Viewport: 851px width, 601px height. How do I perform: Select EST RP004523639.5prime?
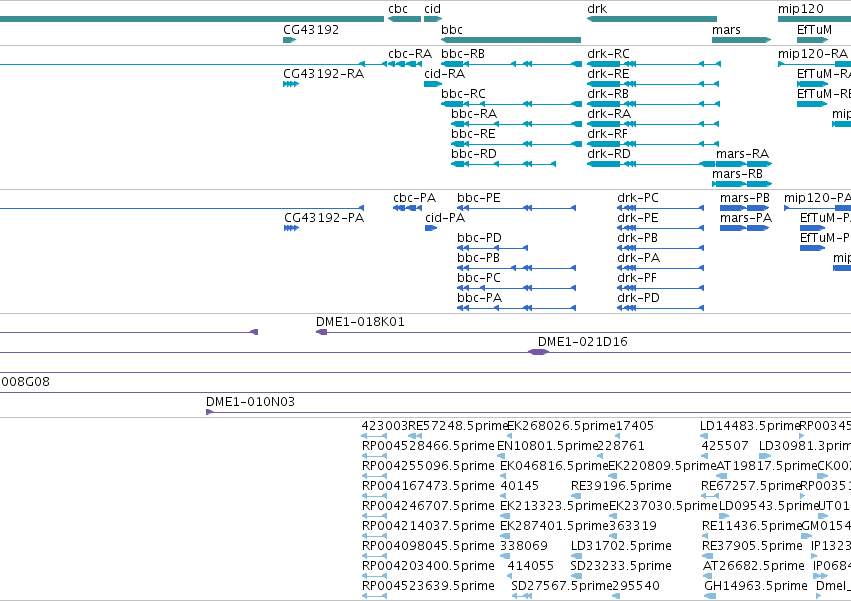pyautogui.click(x=428, y=586)
